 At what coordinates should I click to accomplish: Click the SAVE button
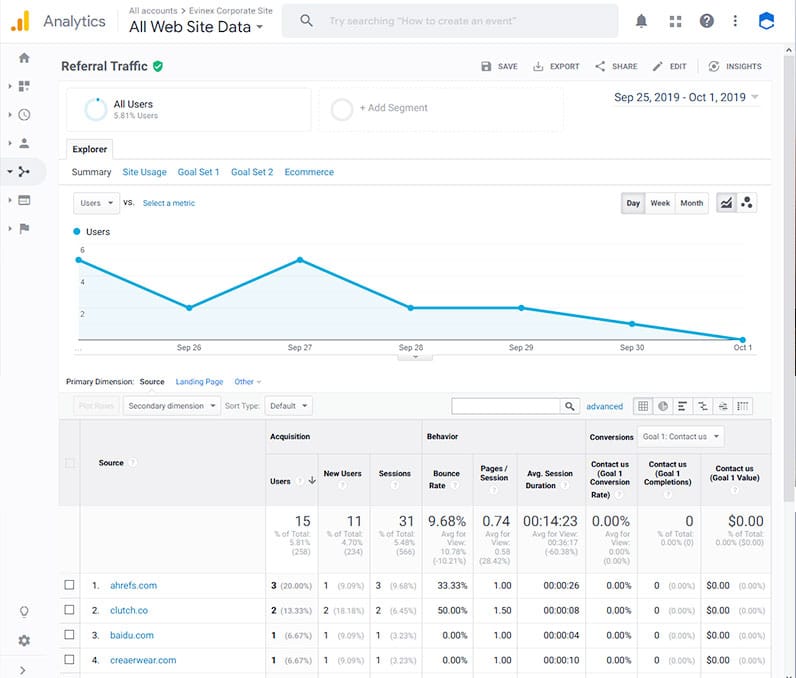500,66
